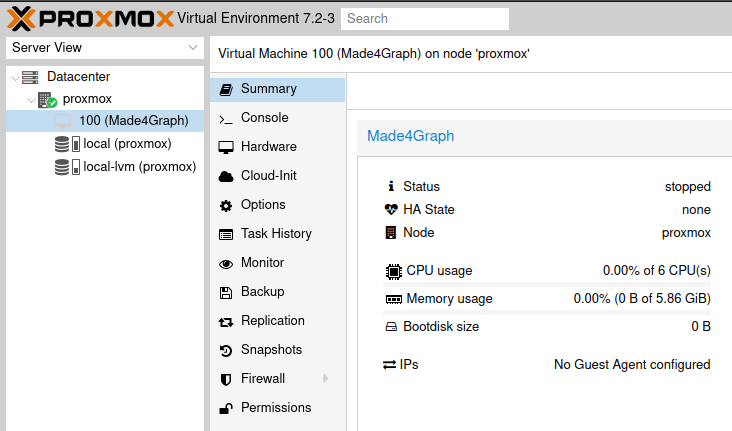Click the Snapshots history icon
The width and height of the screenshot is (732, 431).
point(225,350)
